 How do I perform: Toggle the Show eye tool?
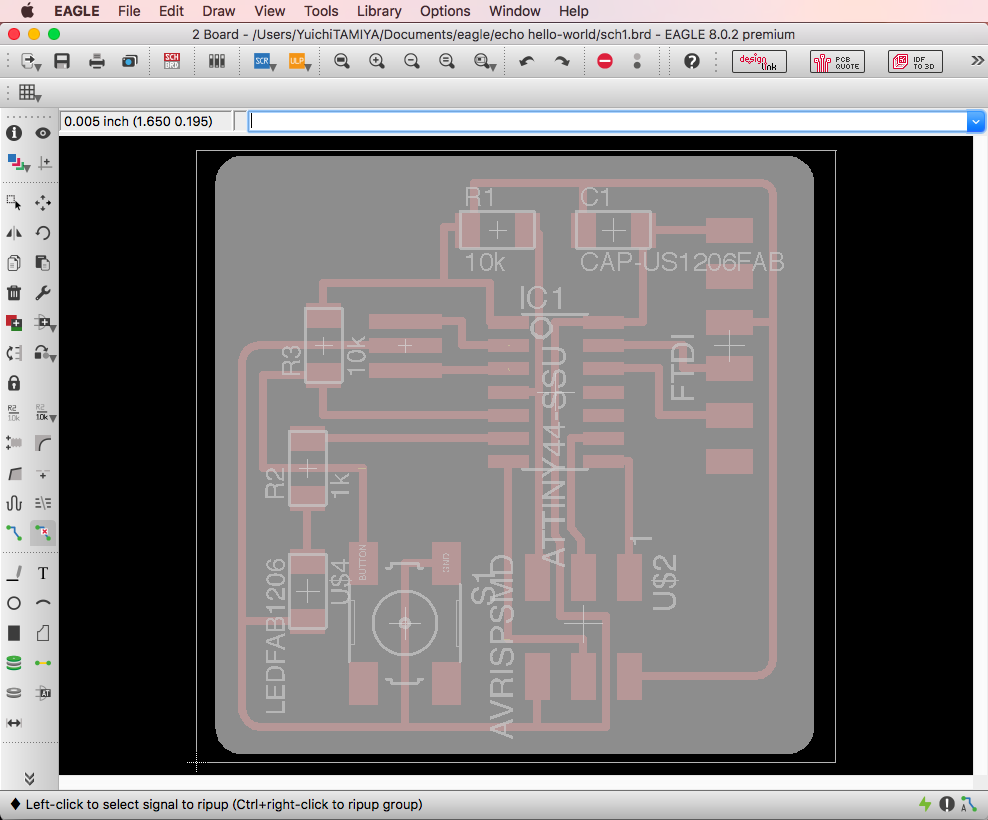click(x=43, y=133)
